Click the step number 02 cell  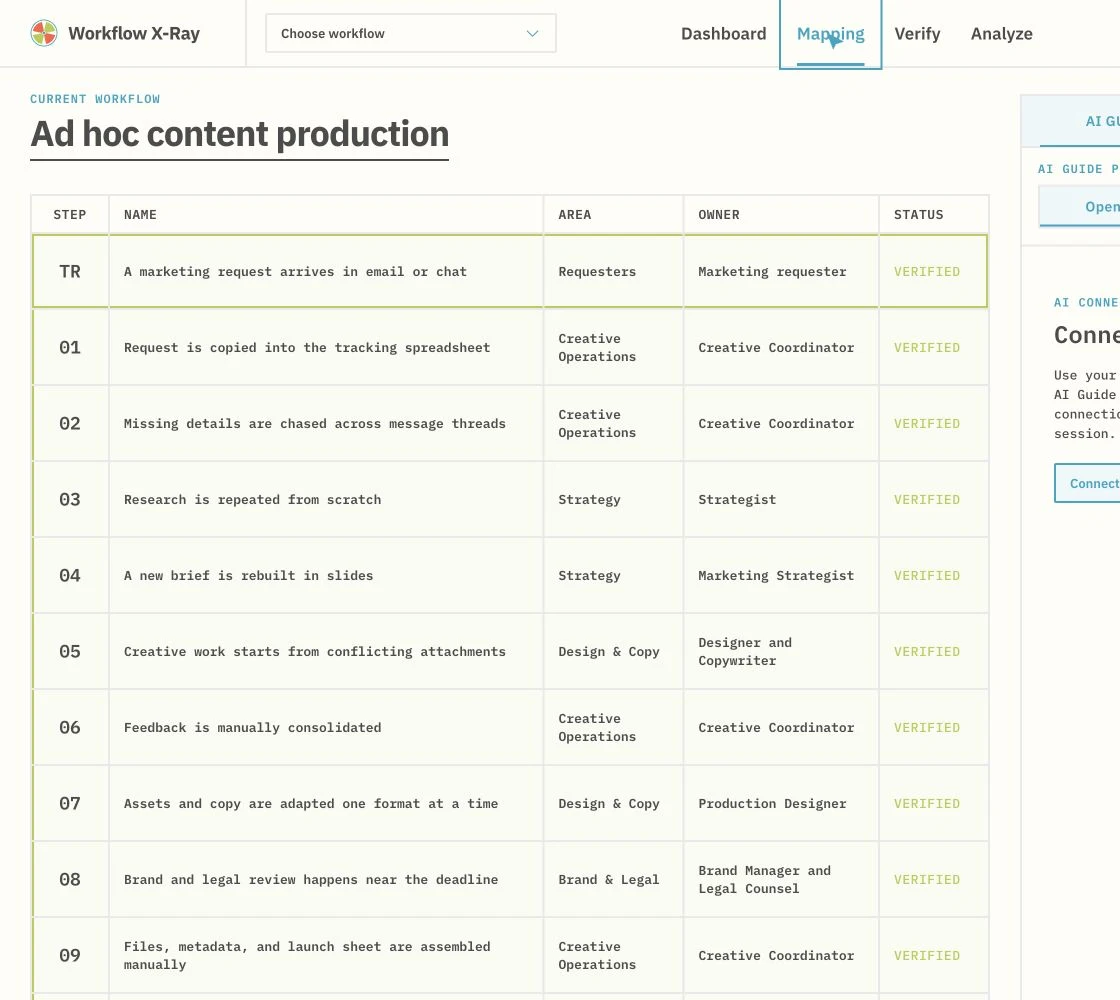[x=70, y=423]
